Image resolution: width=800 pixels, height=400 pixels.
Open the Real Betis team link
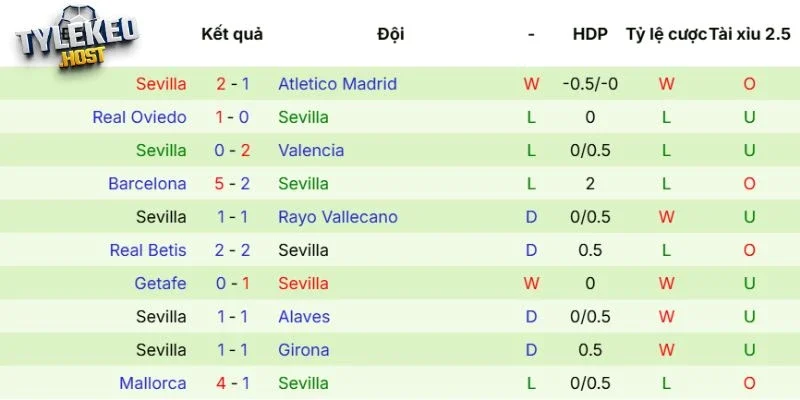[148, 250]
